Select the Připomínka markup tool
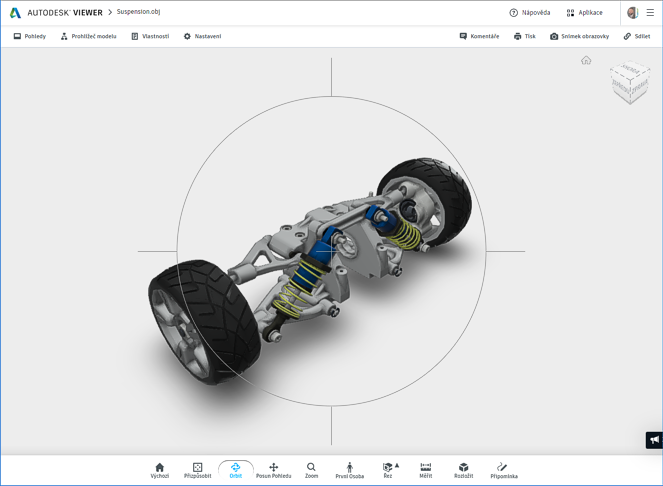This screenshot has width=663, height=486. [504, 470]
